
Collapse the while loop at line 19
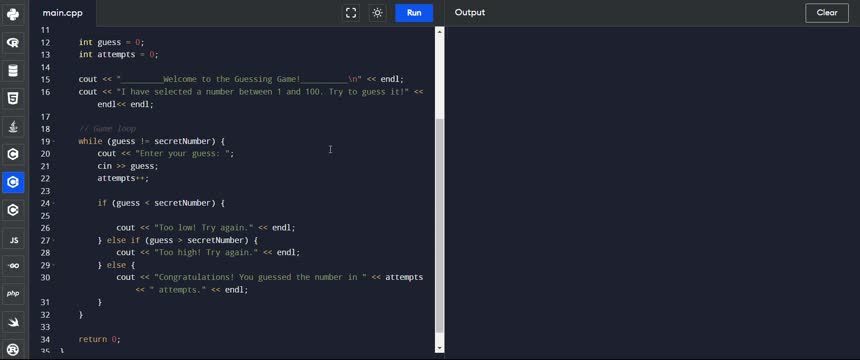[x=54, y=142]
